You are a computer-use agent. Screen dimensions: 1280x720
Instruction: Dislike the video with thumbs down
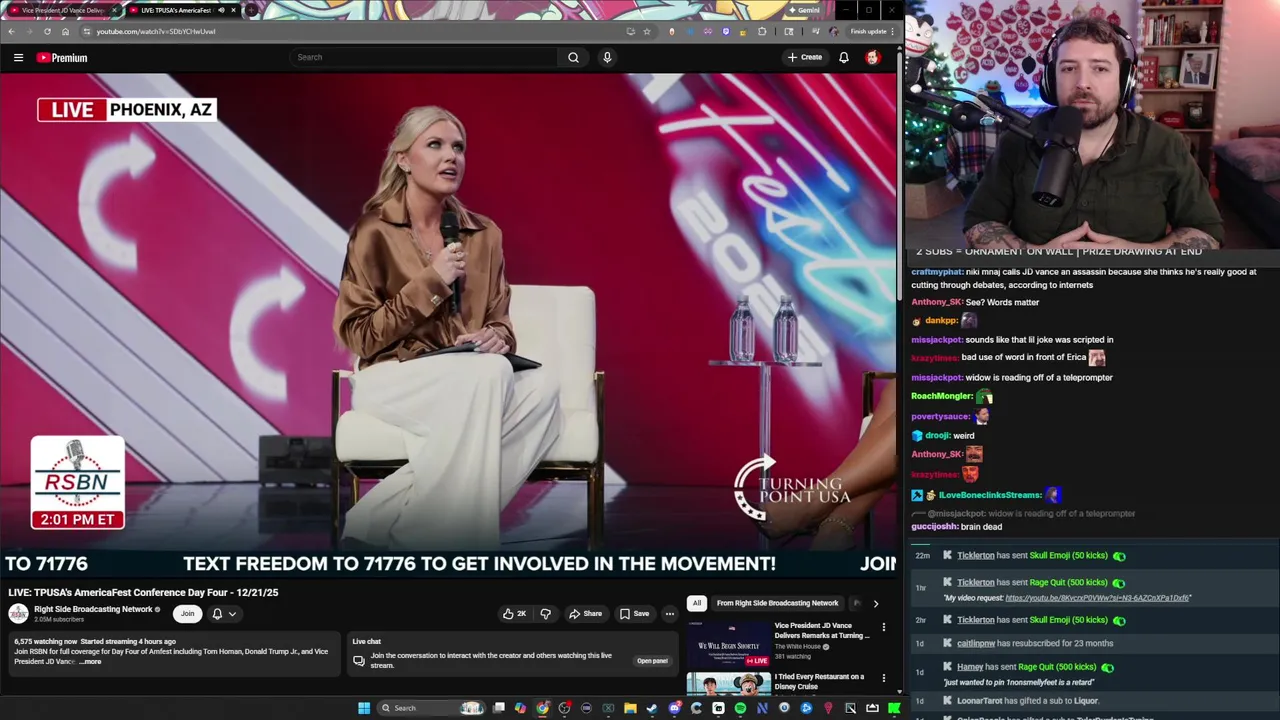(545, 614)
